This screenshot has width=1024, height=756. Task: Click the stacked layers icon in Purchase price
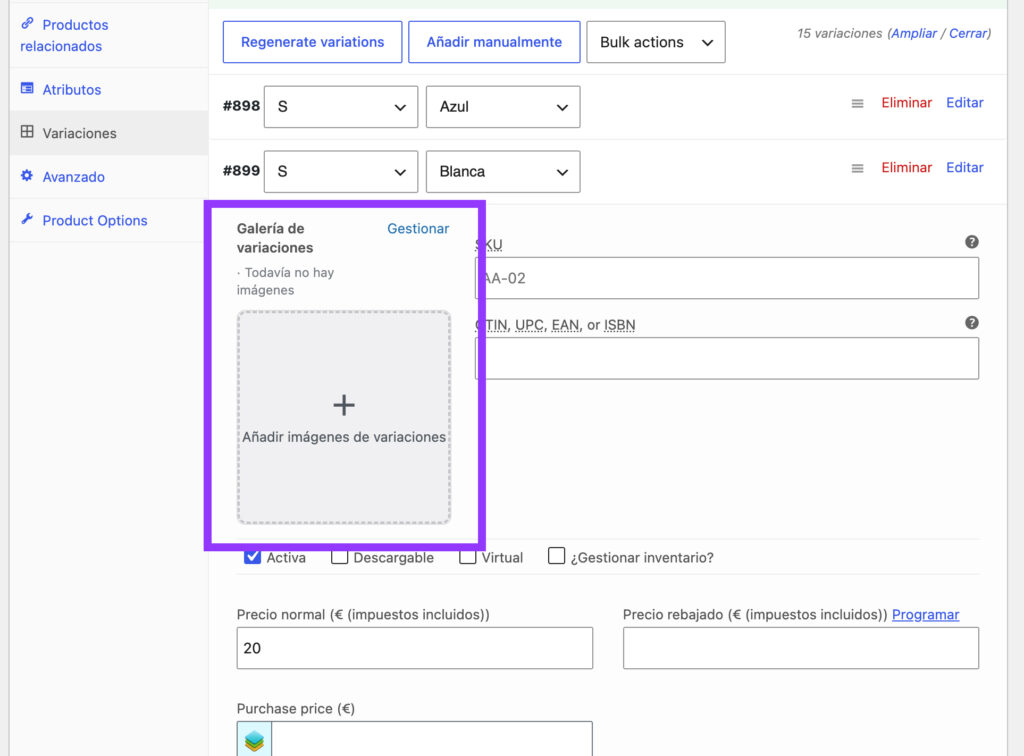pyautogui.click(x=254, y=740)
